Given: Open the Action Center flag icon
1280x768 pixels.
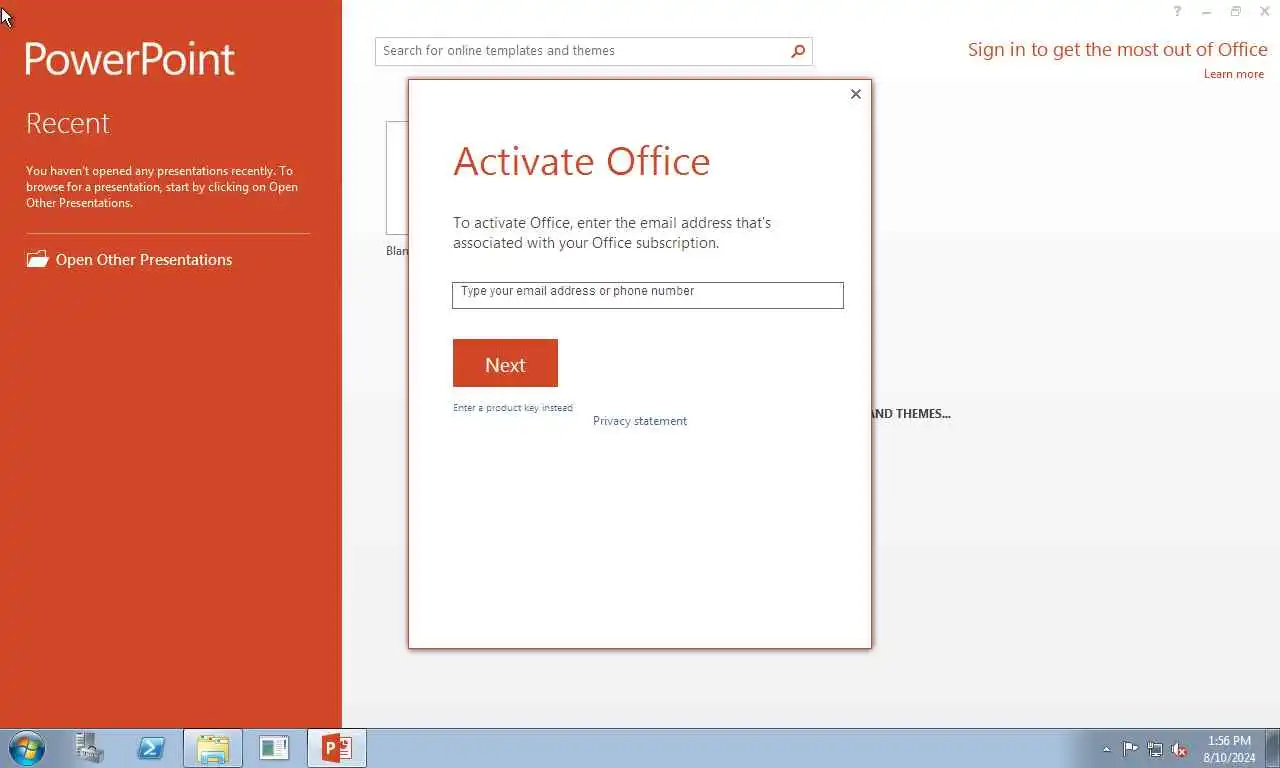Looking at the screenshot, I should pos(1130,749).
